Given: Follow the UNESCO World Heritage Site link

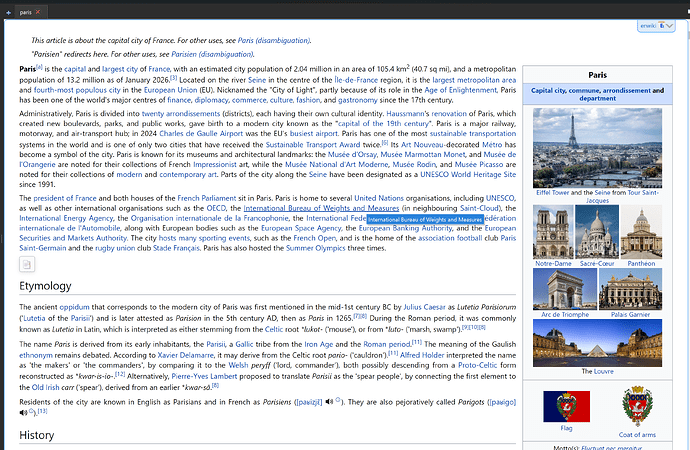Looking at the screenshot, I should (422, 174).
